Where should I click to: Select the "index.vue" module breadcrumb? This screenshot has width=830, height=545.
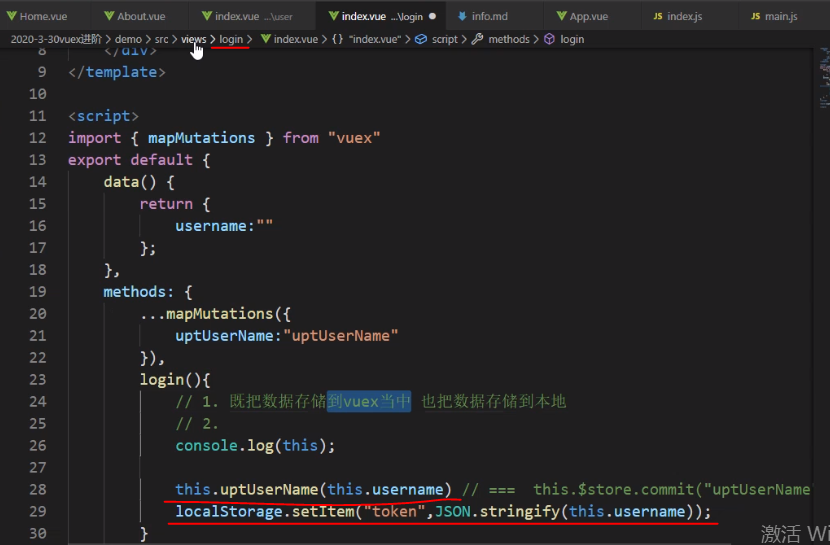pos(375,39)
